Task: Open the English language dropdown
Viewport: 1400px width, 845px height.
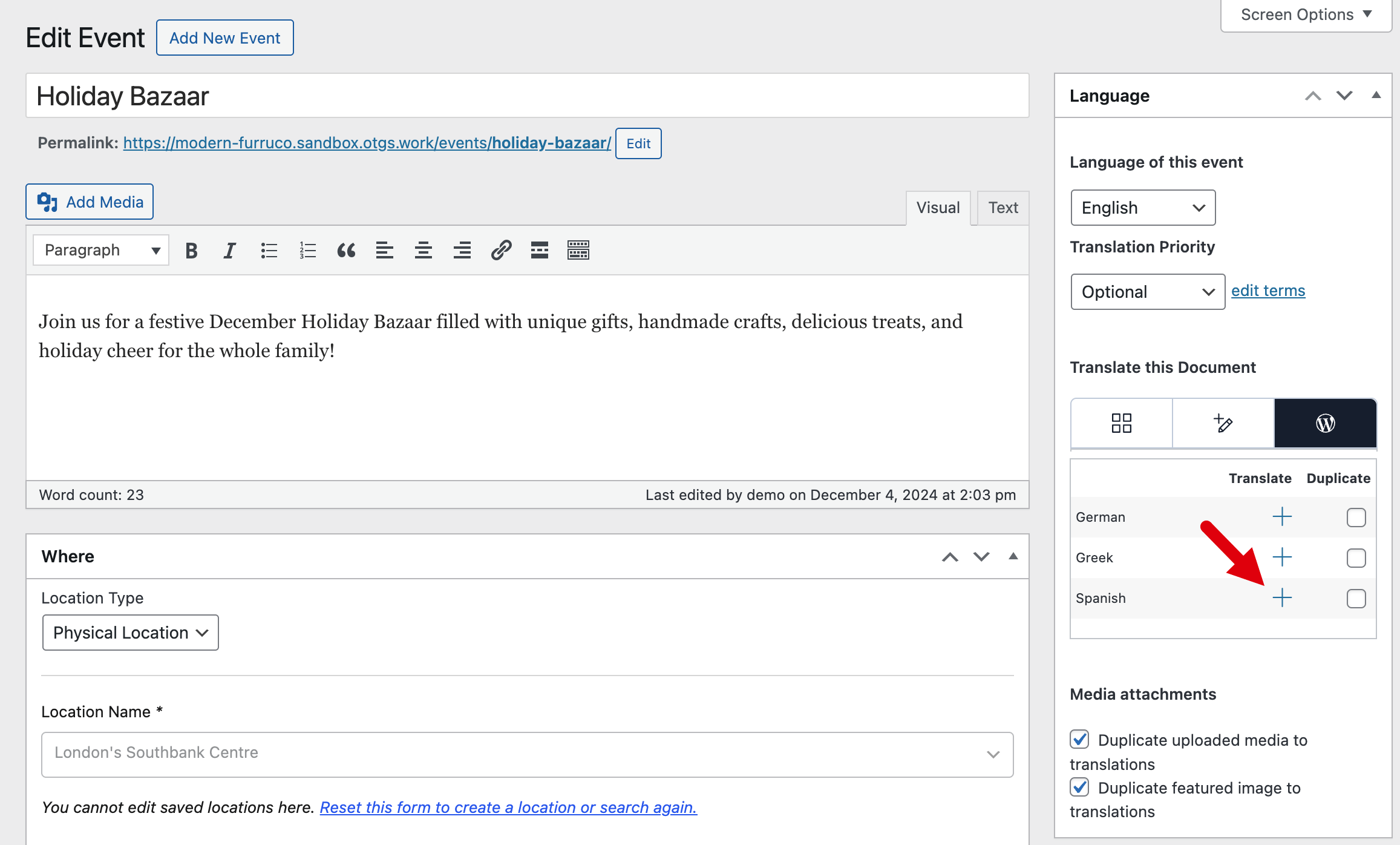Action: coord(1142,208)
